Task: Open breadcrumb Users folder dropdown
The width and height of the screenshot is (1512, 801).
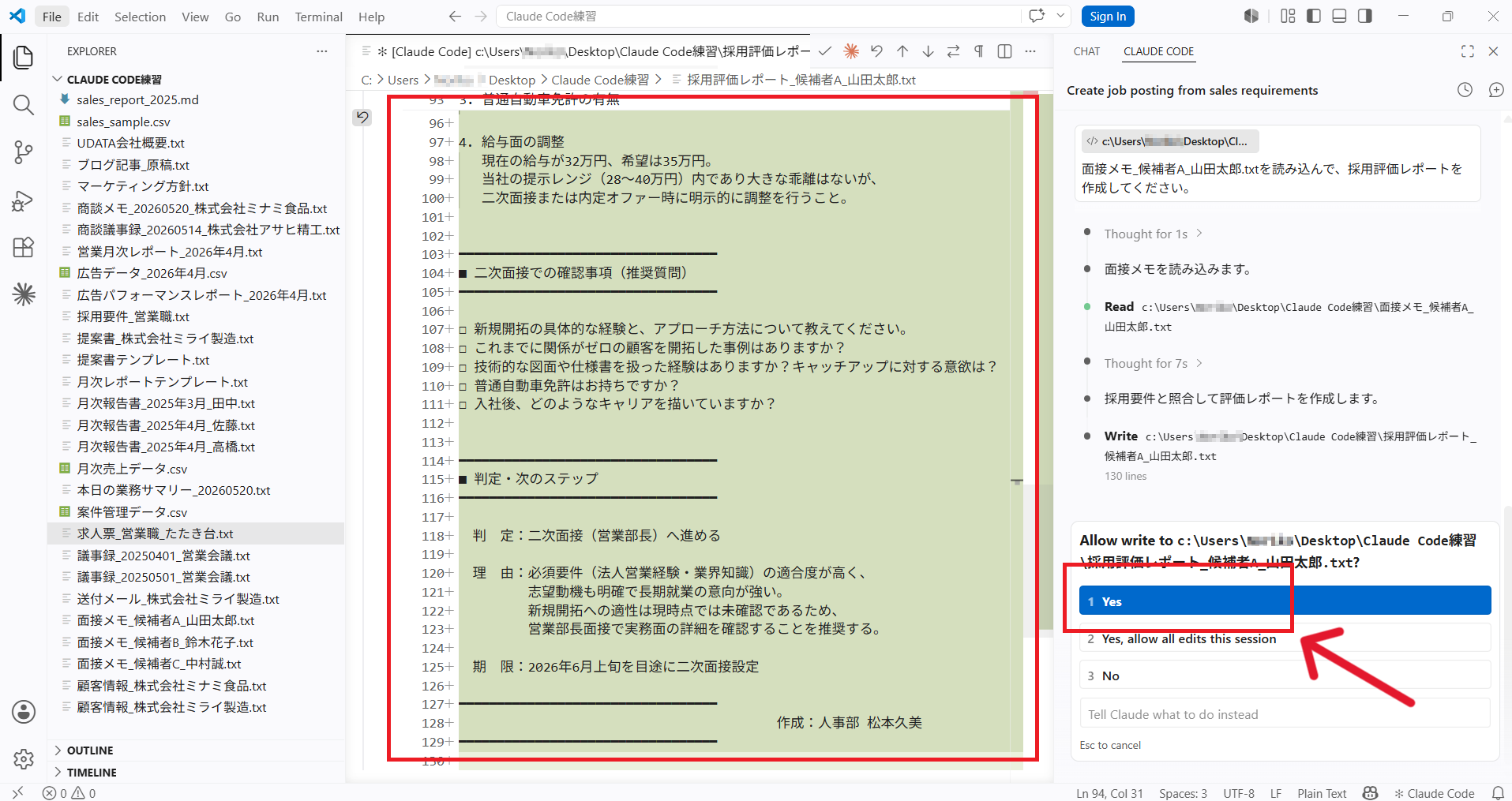Action: pyautogui.click(x=403, y=80)
